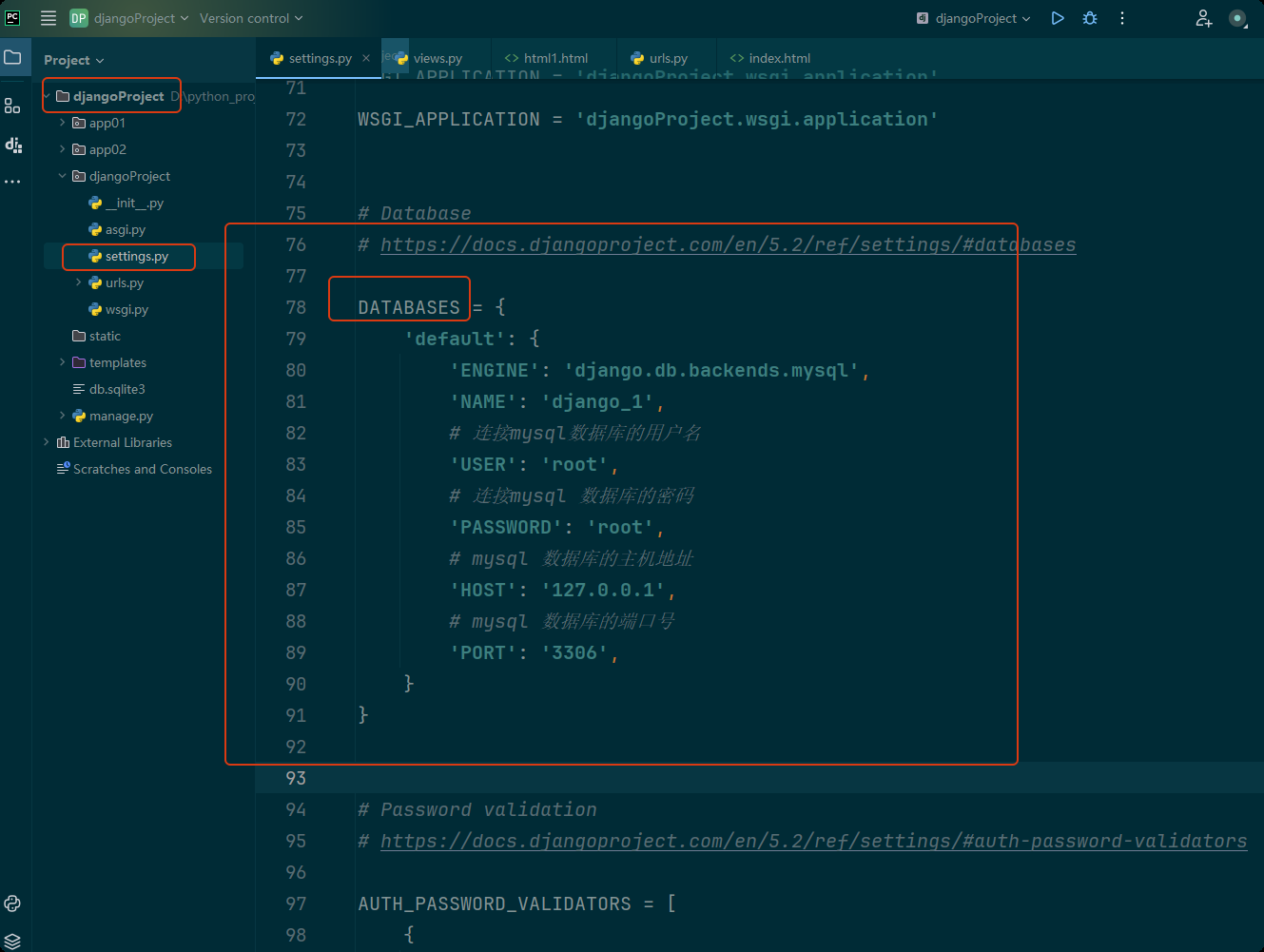Open the Django databases settings docs link
The height and width of the screenshot is (952, 1264).
point(729,244)
